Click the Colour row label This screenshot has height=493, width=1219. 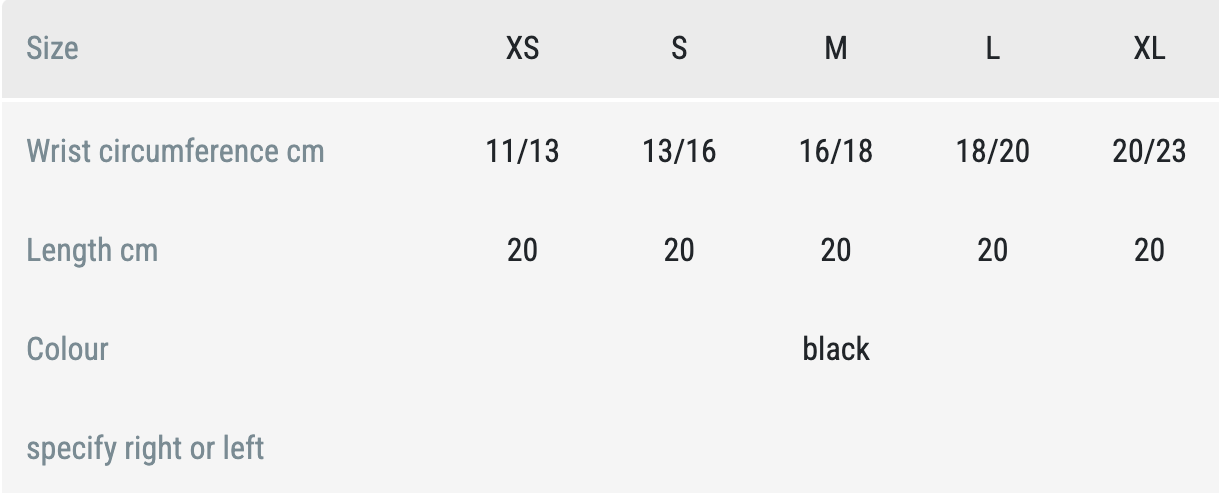pos(67,349)
